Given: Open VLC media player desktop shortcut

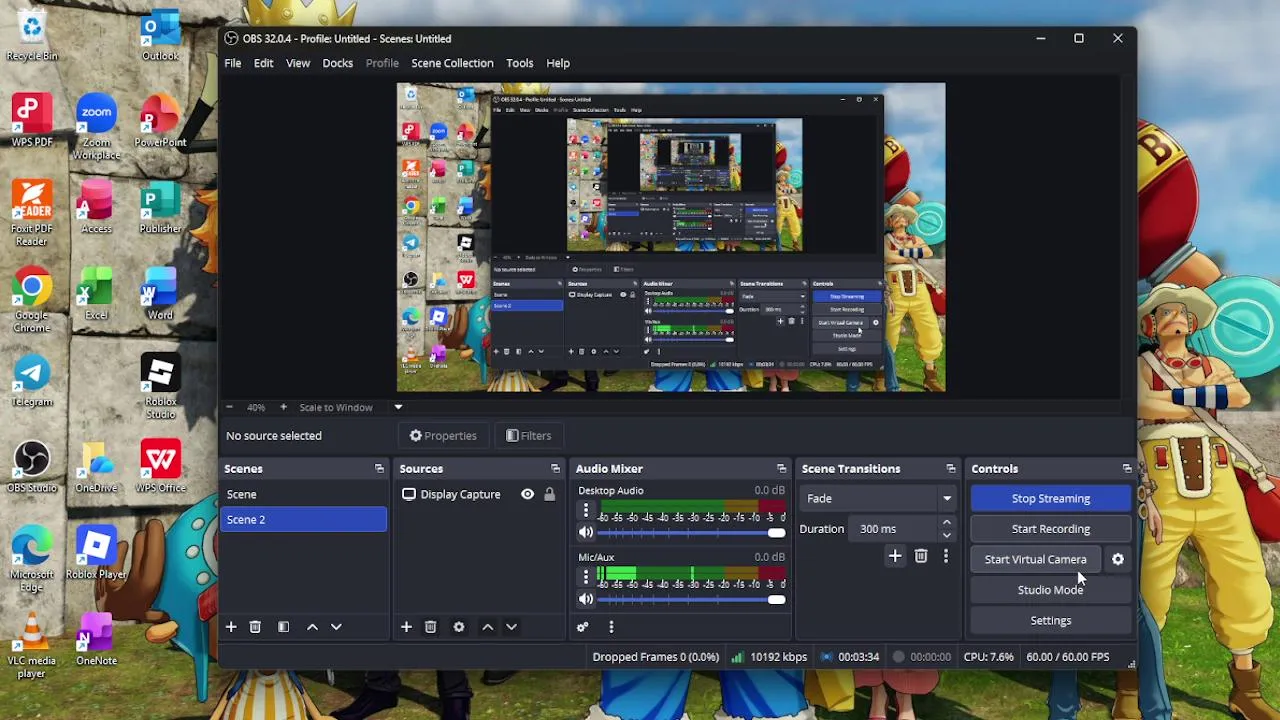Looking at the screenshot, I should (x=32, y=647).
